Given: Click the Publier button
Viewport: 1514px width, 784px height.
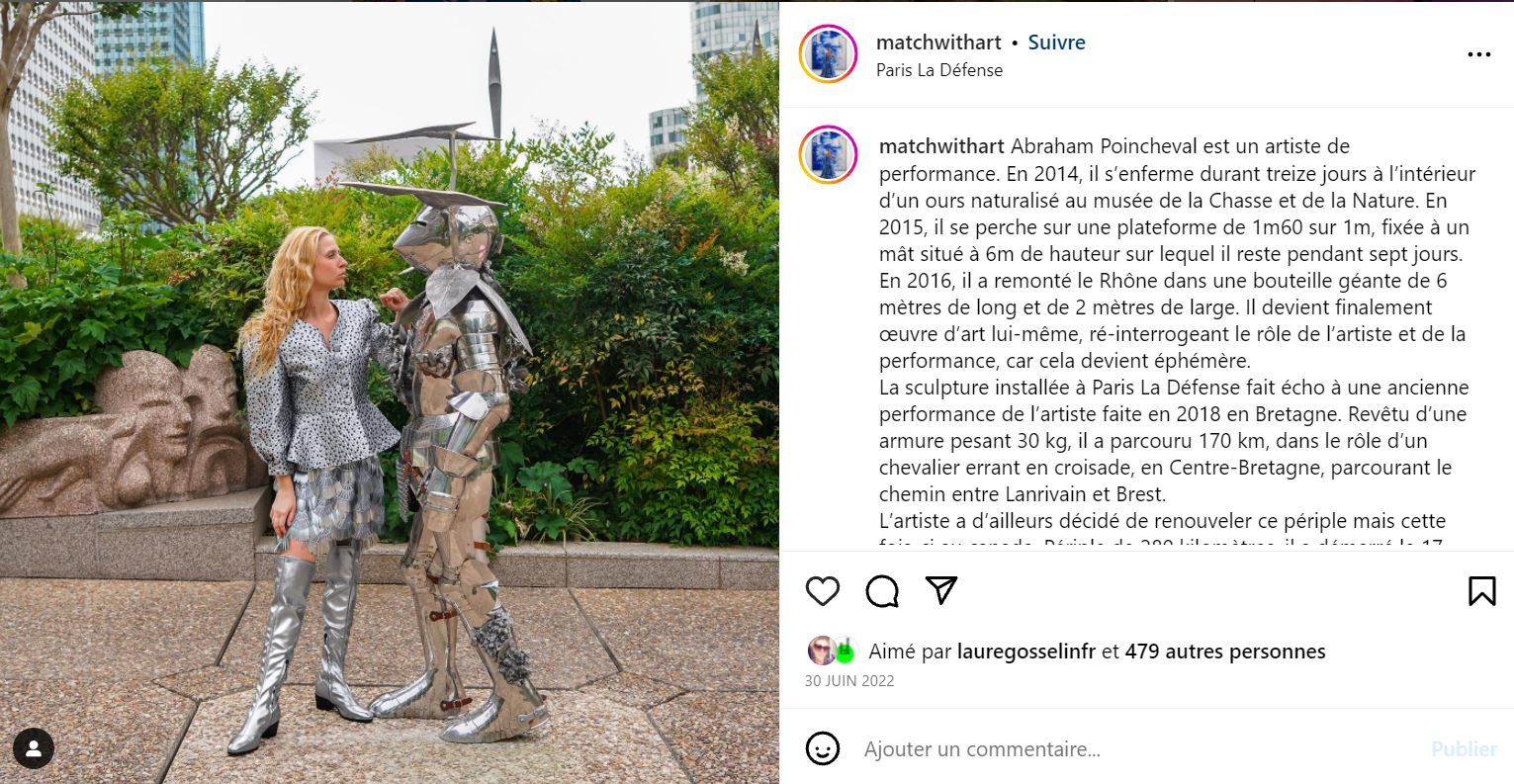Looking at the screenshot, I should [x=1464, y=749].
